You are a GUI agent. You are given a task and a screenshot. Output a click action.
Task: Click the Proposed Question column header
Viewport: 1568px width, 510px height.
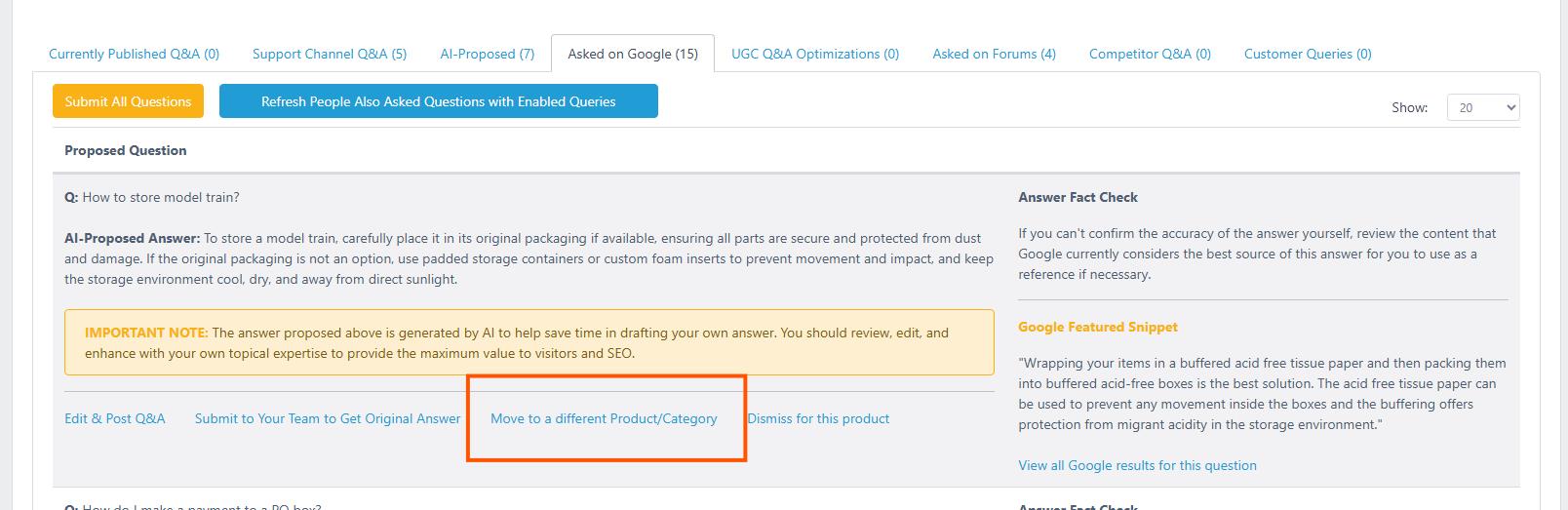click(126, 150)
